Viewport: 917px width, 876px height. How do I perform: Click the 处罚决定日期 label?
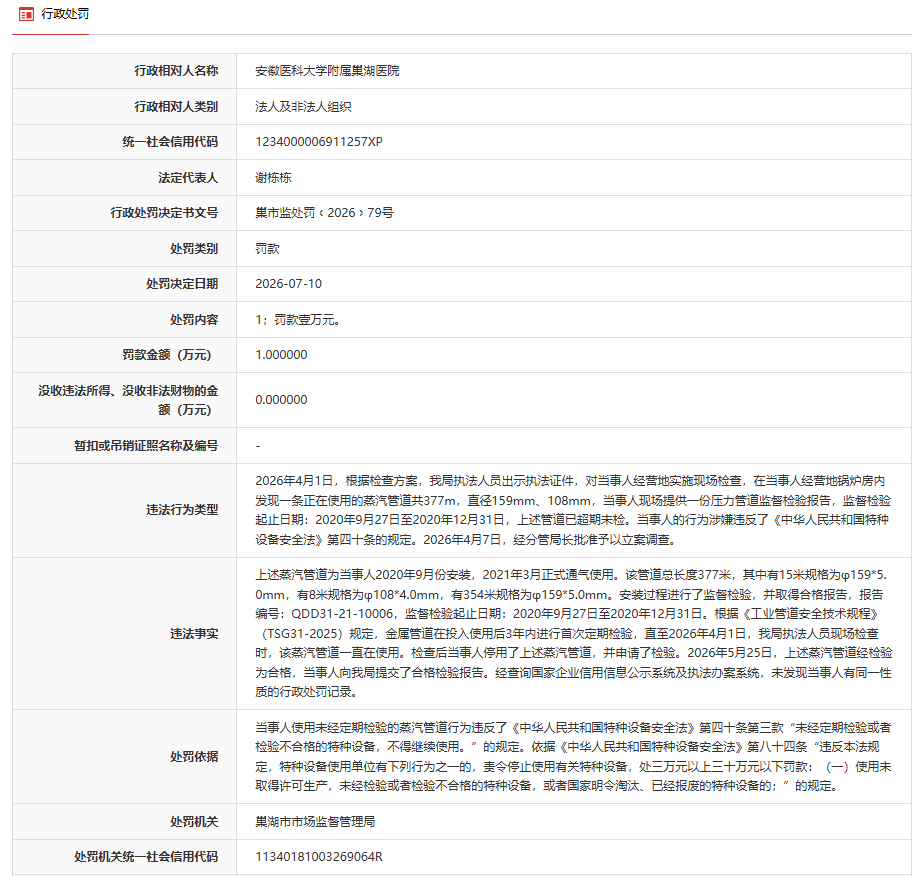[x=182, y=284]
